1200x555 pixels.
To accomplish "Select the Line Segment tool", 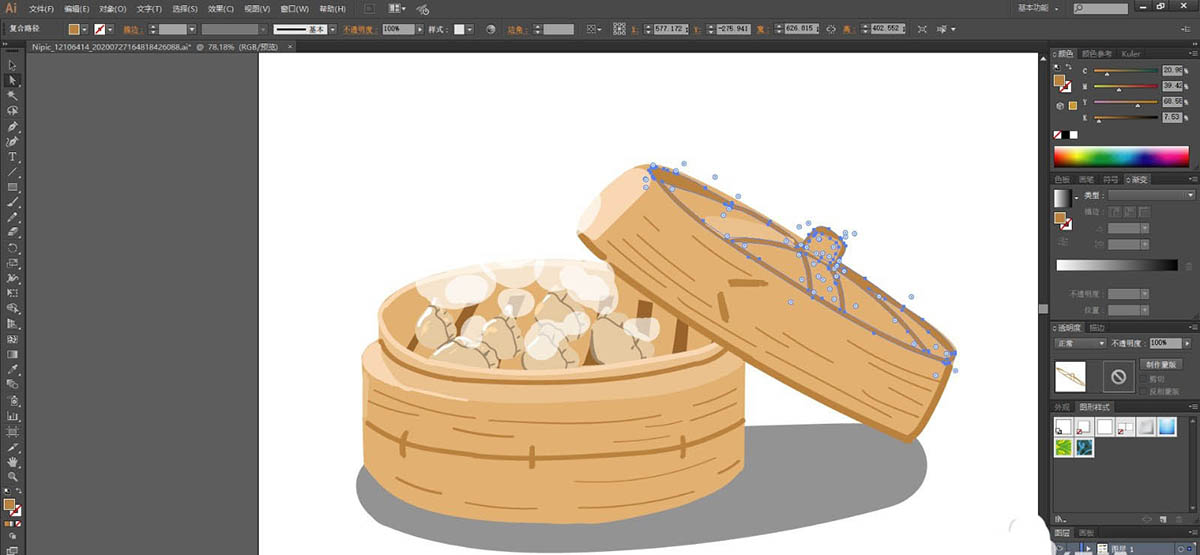I will point(13,172).
